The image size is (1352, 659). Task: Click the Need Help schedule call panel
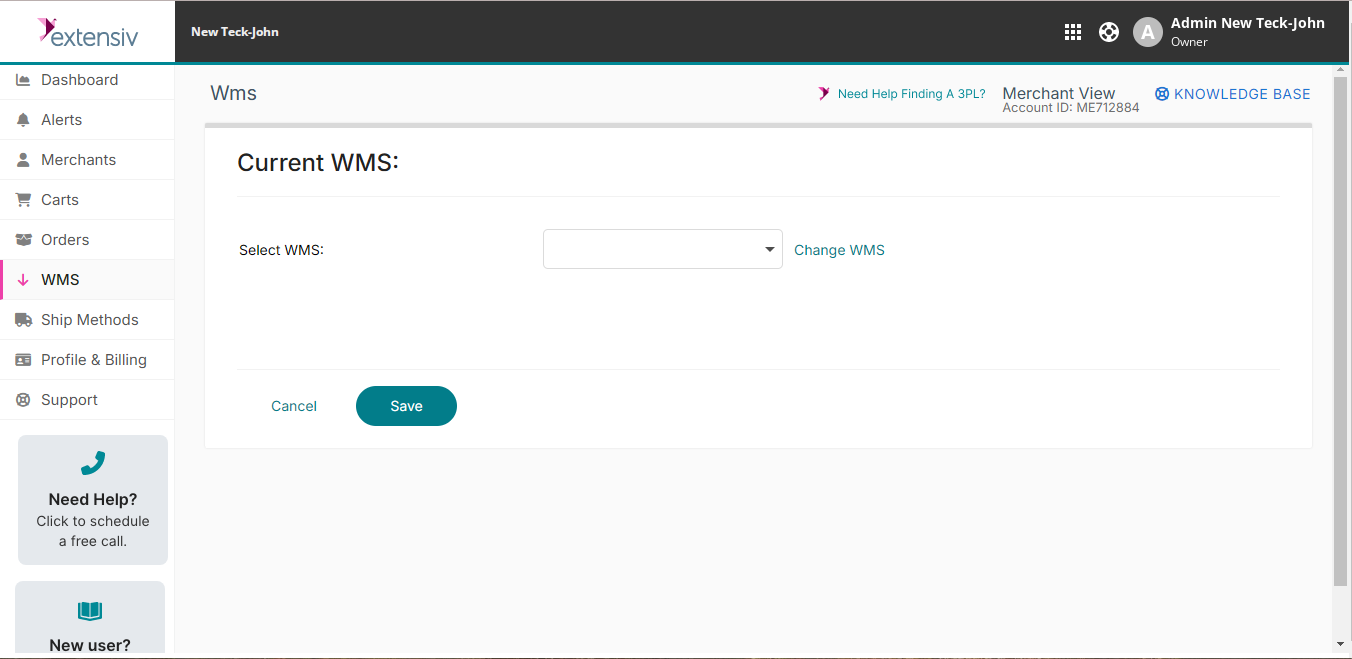click(92, 499)
